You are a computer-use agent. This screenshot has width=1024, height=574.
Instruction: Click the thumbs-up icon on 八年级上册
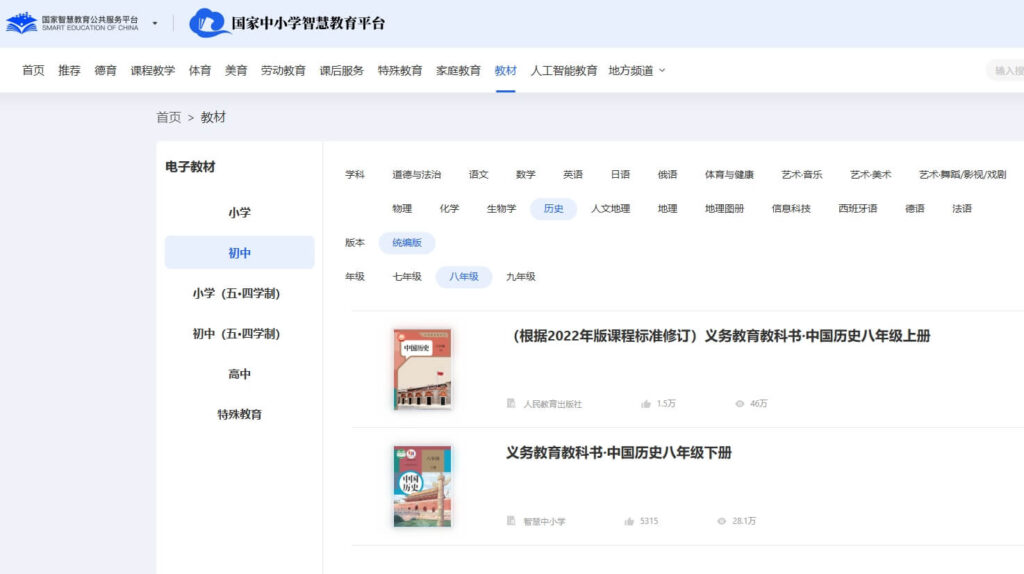click(x=646, y=404)
